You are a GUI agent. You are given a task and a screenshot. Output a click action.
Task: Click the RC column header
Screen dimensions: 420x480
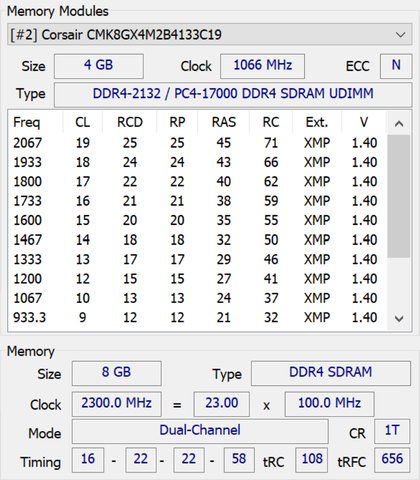(x=271, y=122)
